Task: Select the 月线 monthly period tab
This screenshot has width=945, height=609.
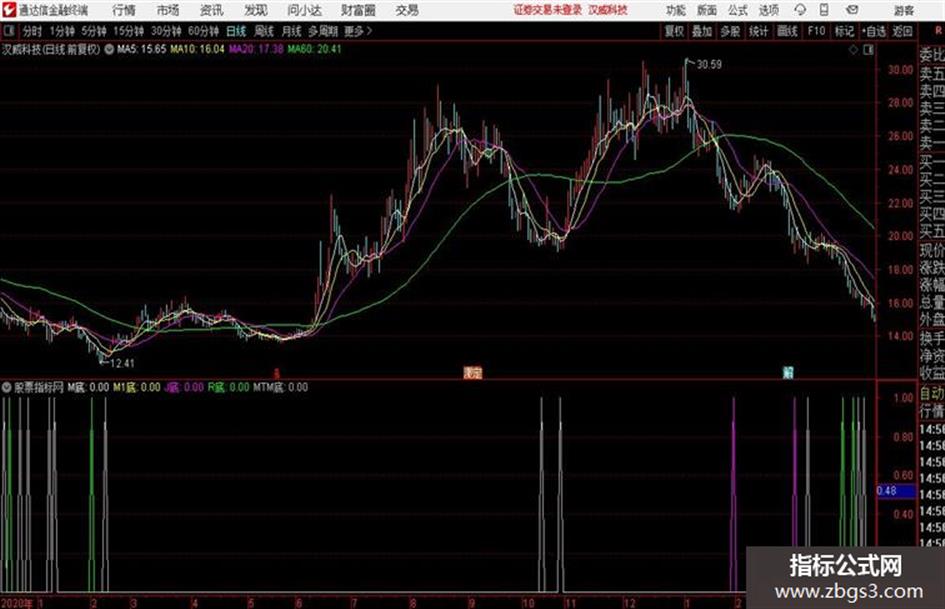Action: point(292,31)
